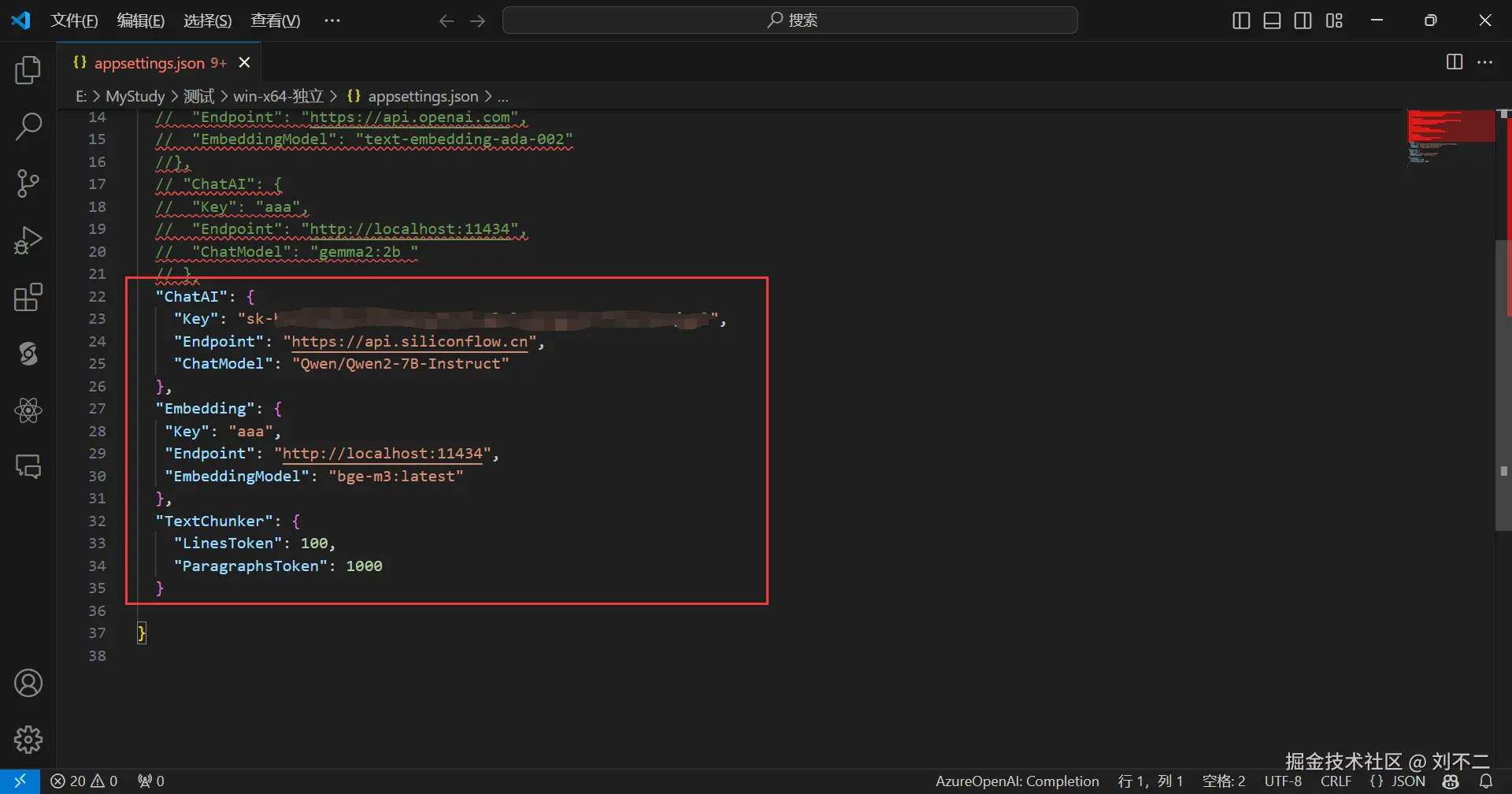Click the "bge-m3:latest" value
Viewport: 1512px width, 794px height.
coord(396,476)
